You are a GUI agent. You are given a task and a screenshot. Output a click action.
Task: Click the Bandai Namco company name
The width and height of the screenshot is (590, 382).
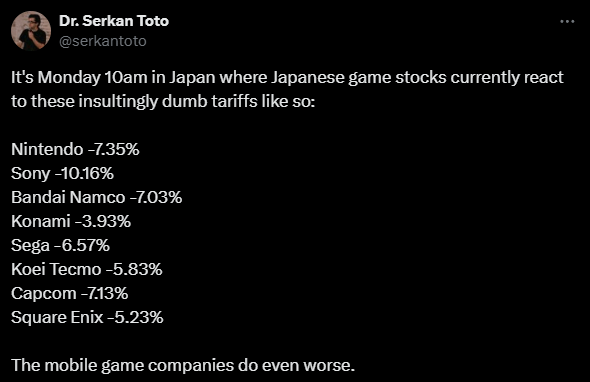point(68,198)
